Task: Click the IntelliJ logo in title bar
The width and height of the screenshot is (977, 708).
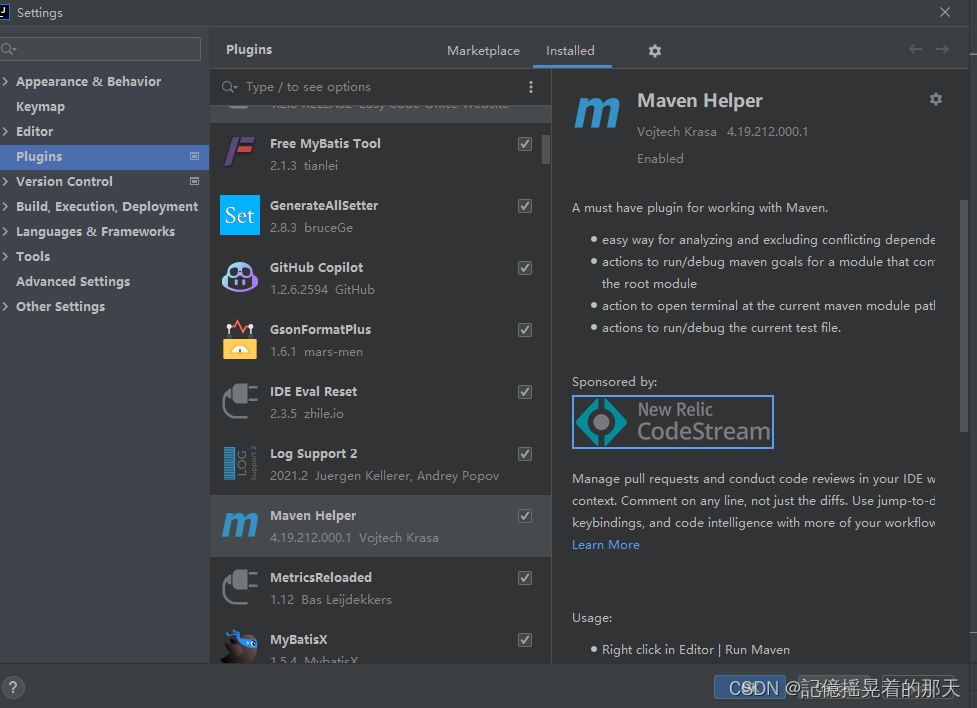Action: pyautogui.click(x=4, y=12)
